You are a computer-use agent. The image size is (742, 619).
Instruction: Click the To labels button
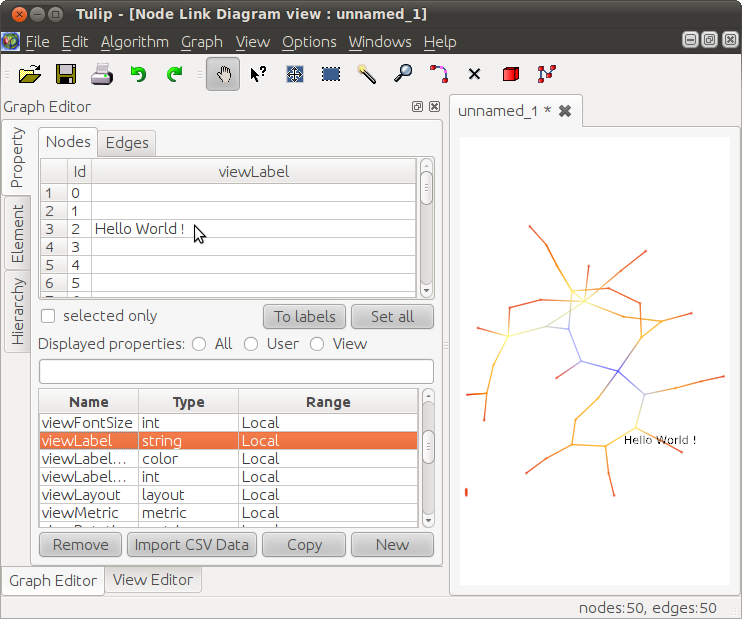click(x=304, y=317)
